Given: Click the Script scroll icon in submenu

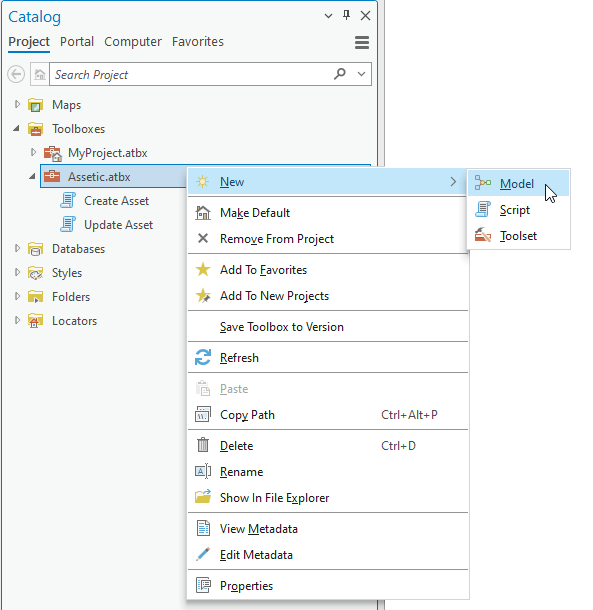Looking at the screenshot, I should [482, 210].
